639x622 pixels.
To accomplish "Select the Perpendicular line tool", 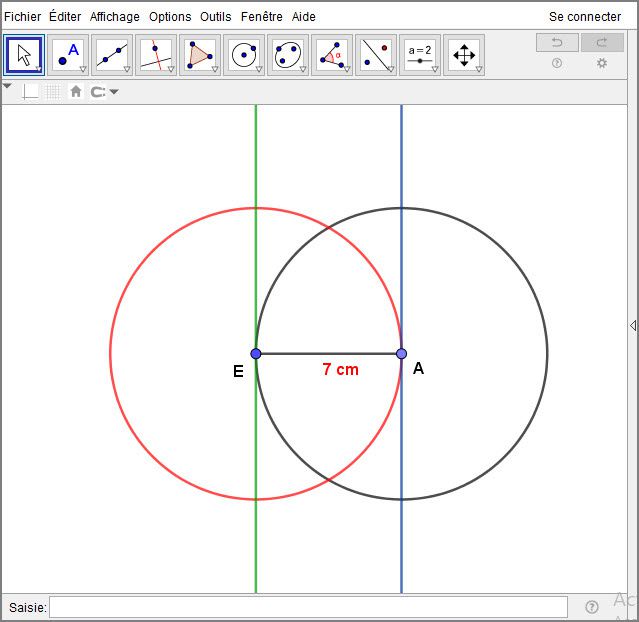I will (156, 55).
